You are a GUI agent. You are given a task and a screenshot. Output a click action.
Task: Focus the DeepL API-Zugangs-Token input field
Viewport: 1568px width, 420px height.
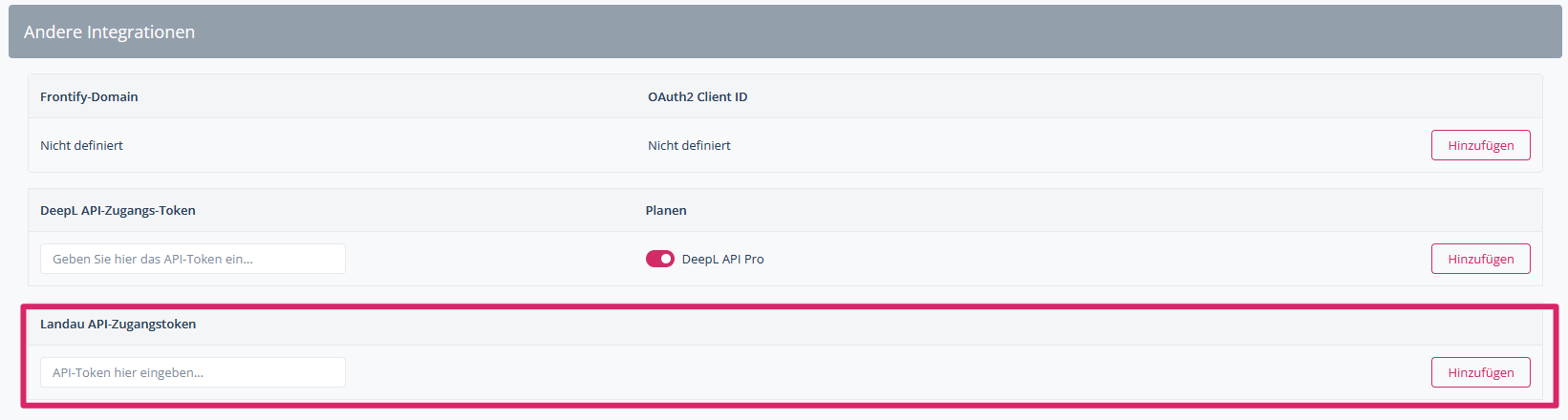pyautogui.click(x=193, y=259)
